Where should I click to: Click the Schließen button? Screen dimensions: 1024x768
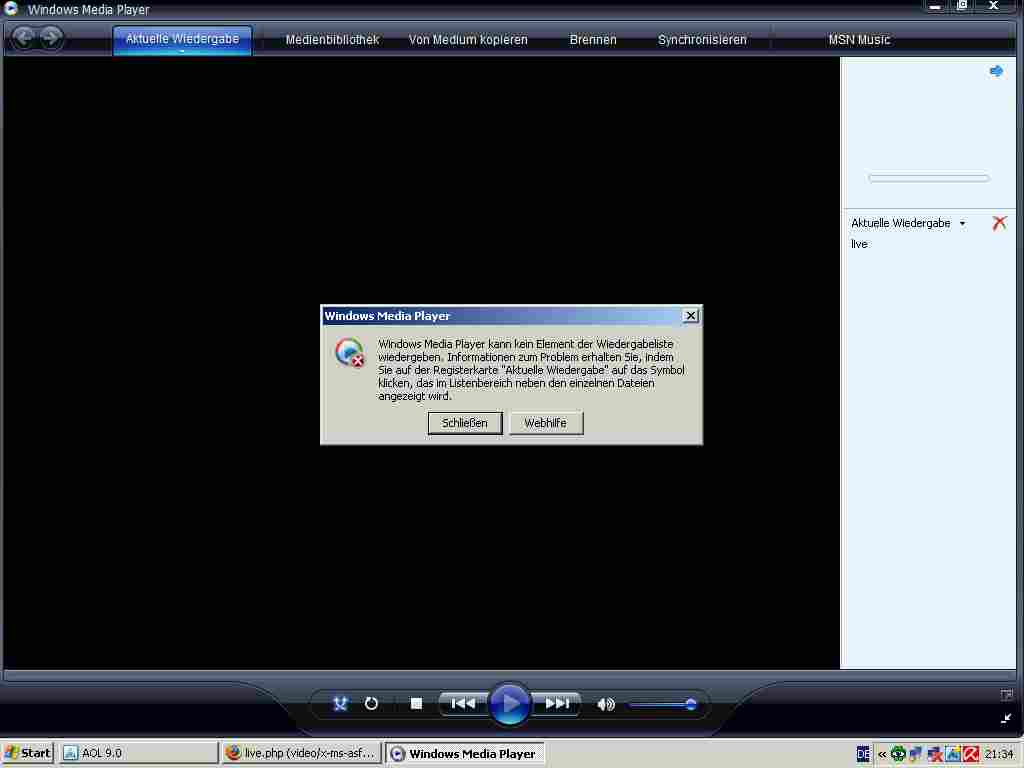(464, 423)
